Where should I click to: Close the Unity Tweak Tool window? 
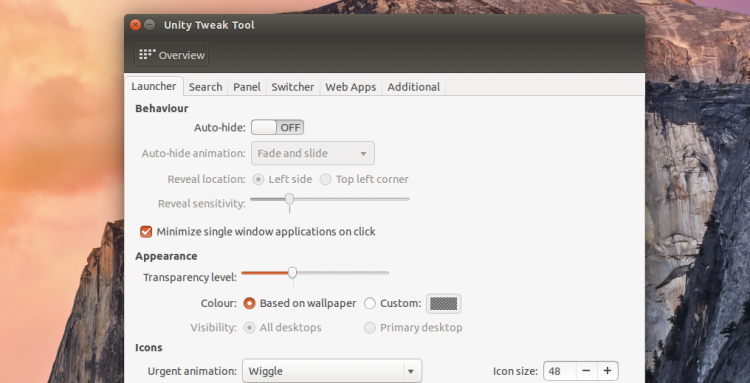135,24
